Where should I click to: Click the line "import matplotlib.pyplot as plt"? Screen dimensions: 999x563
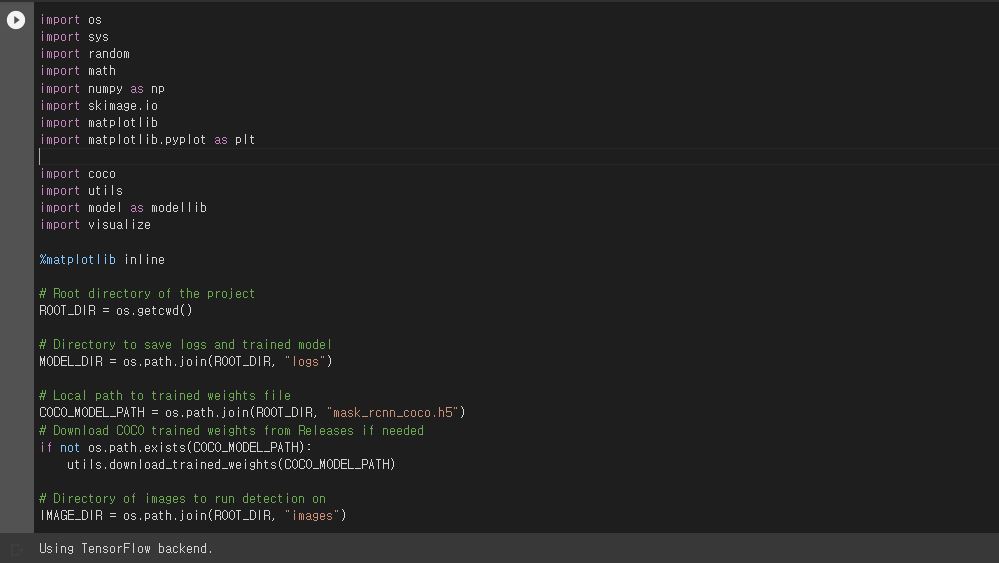click(x=147, y=139)
